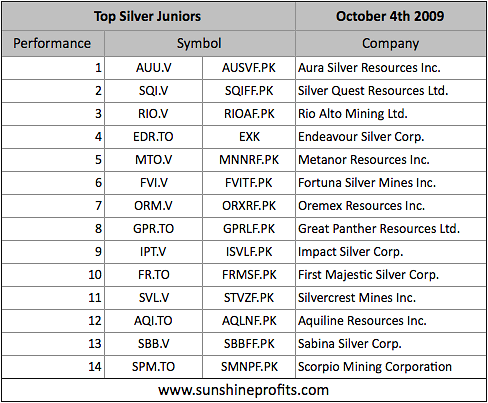The height and width of the screenshot is (403, 488).
Task: Select the IPT.V symbol cell
Action: point(153,252)
